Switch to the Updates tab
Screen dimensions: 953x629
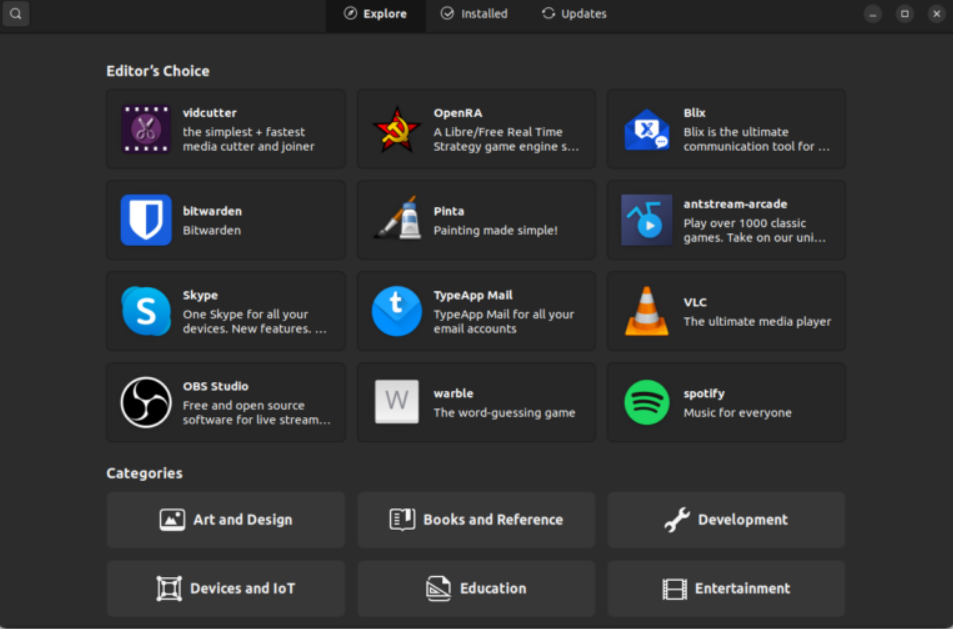click(x=574, y=13)
